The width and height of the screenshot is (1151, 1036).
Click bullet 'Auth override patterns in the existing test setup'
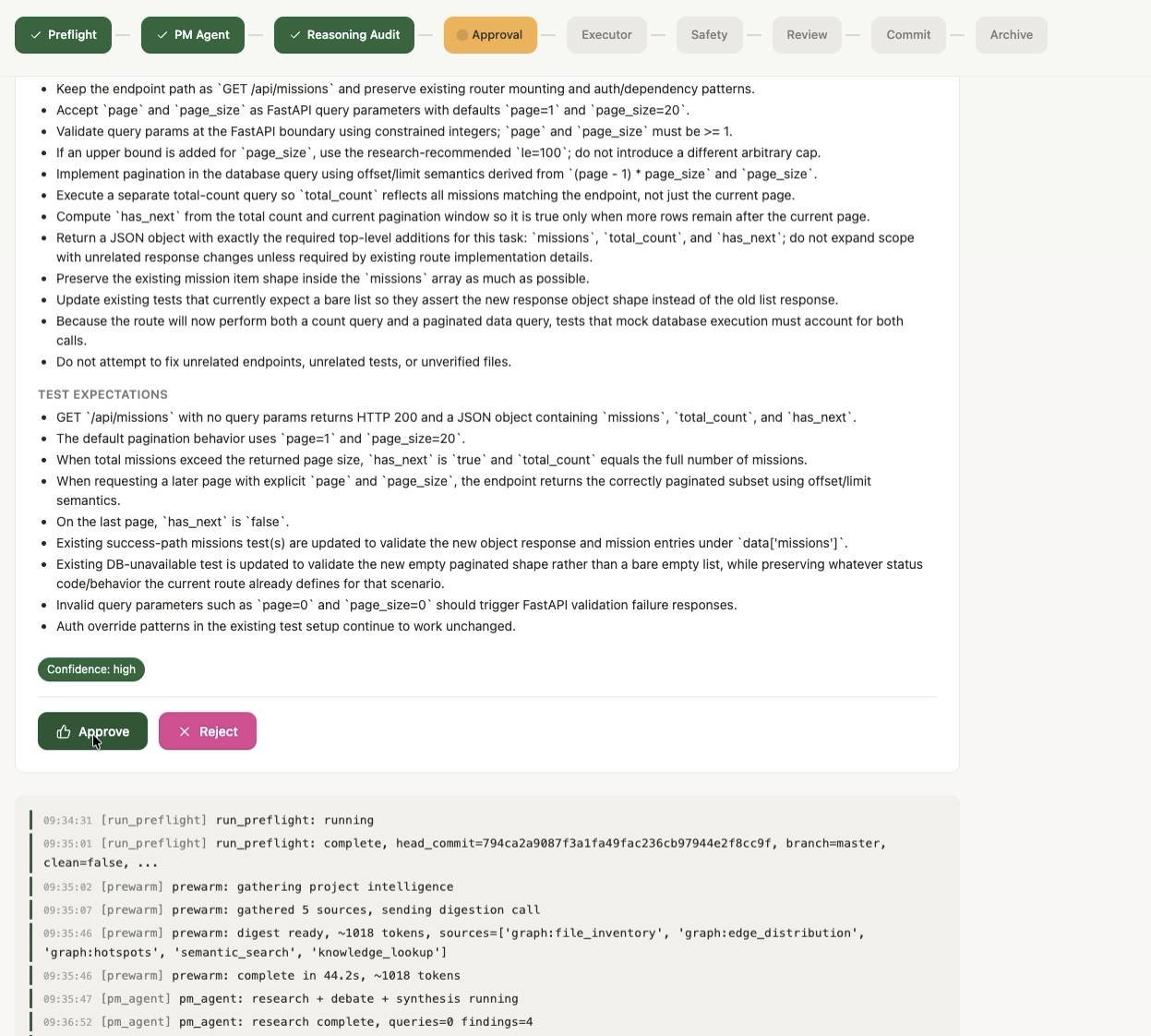point(286,625)
